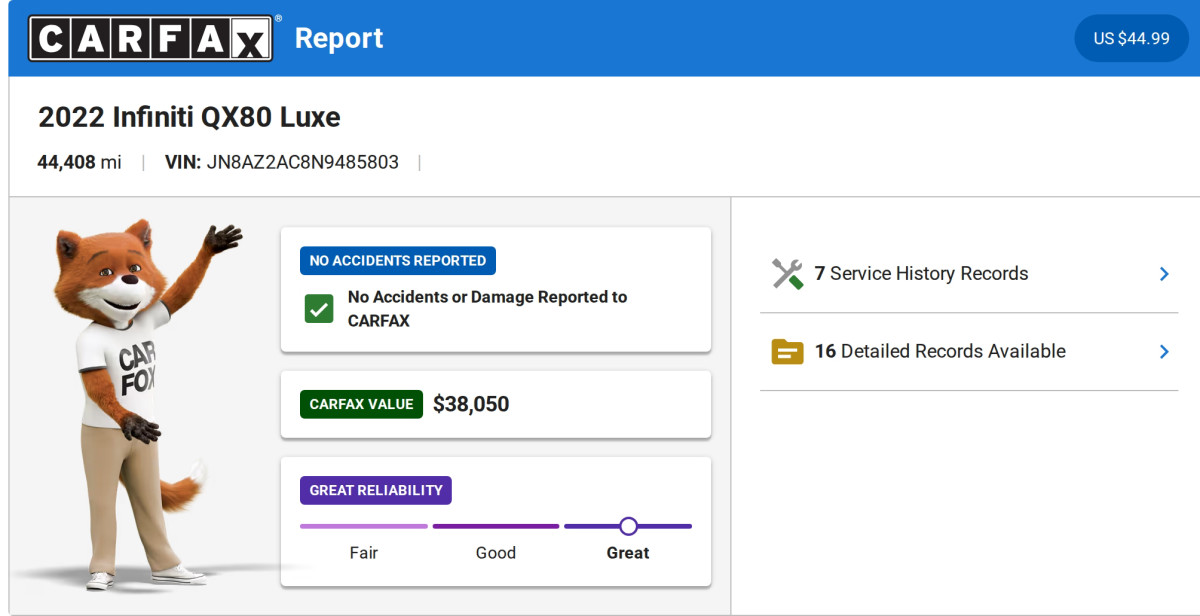Expand the Detailed Records Available chevron
This screenshot has height=616, width=1200.
(x=1164, y=352)
